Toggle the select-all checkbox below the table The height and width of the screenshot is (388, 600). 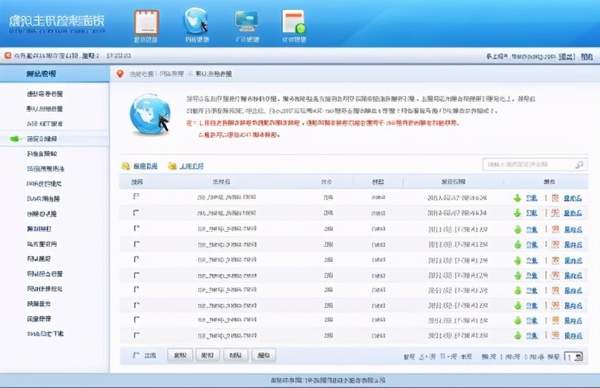pos(136,355)
